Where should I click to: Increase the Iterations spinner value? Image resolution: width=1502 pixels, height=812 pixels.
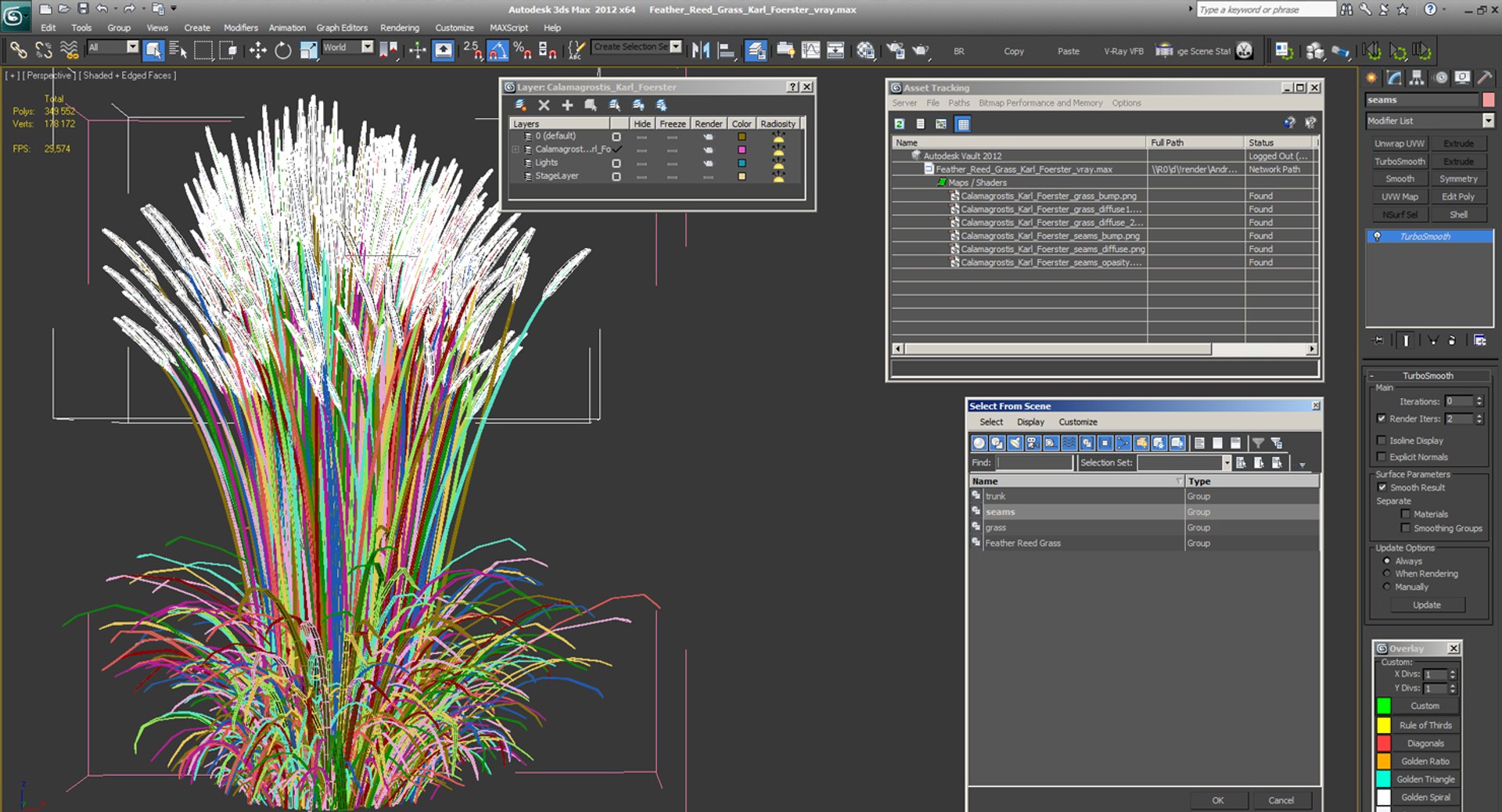1479,398
